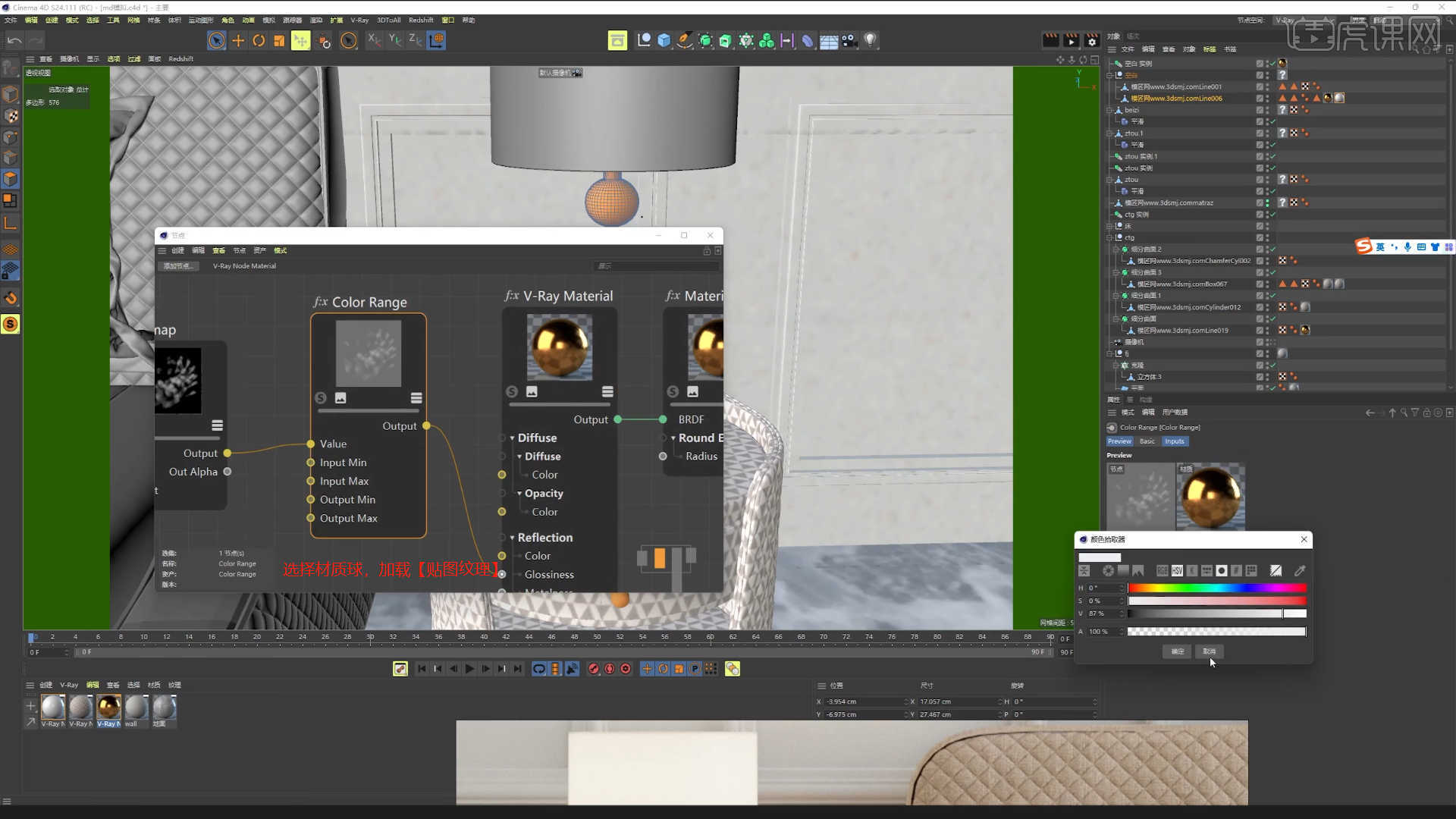Collapse the ztou.1 tree branch

(x=1109, y=133)
